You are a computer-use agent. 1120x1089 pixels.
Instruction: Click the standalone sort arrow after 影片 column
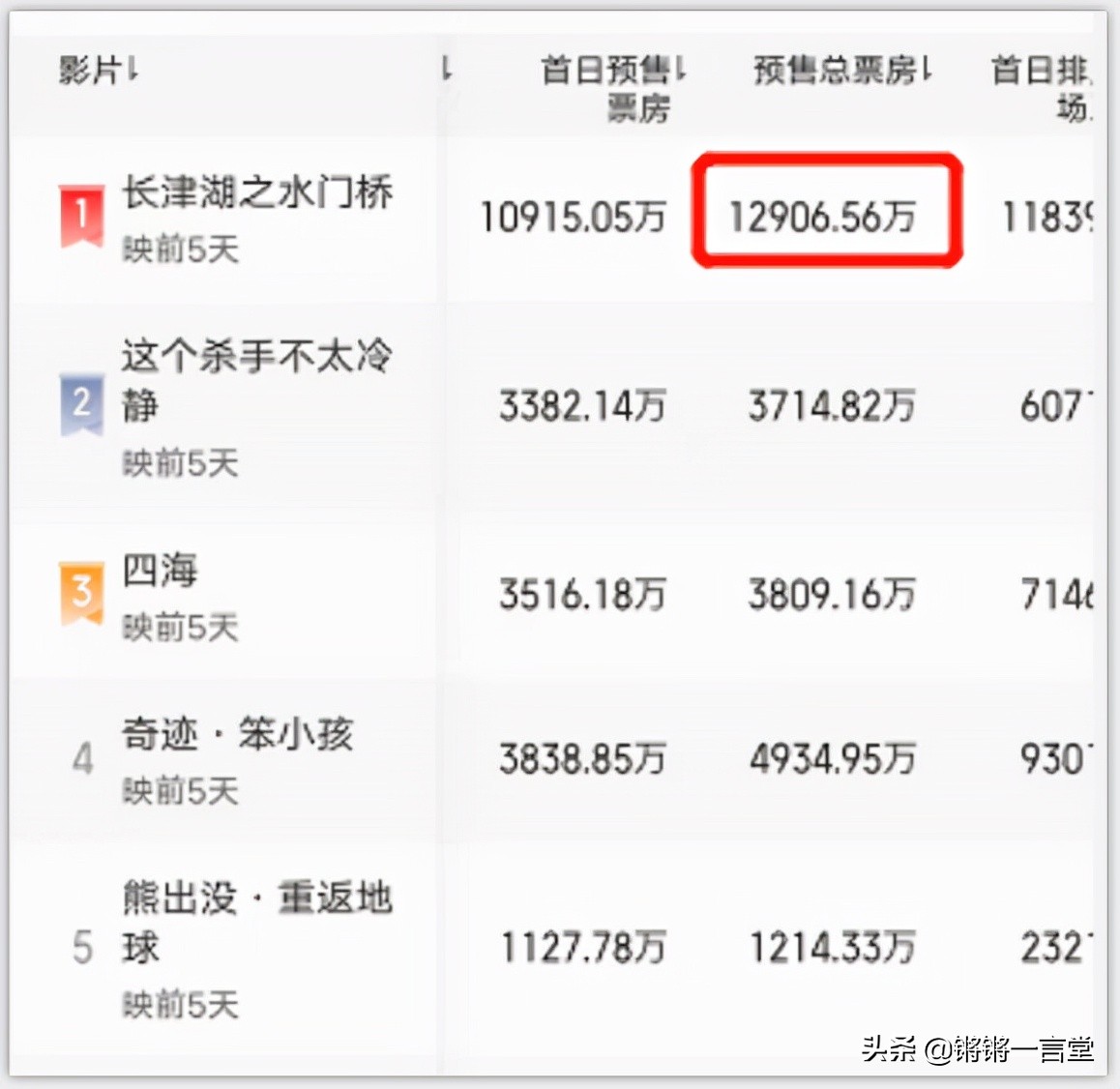tap(446, 69)
